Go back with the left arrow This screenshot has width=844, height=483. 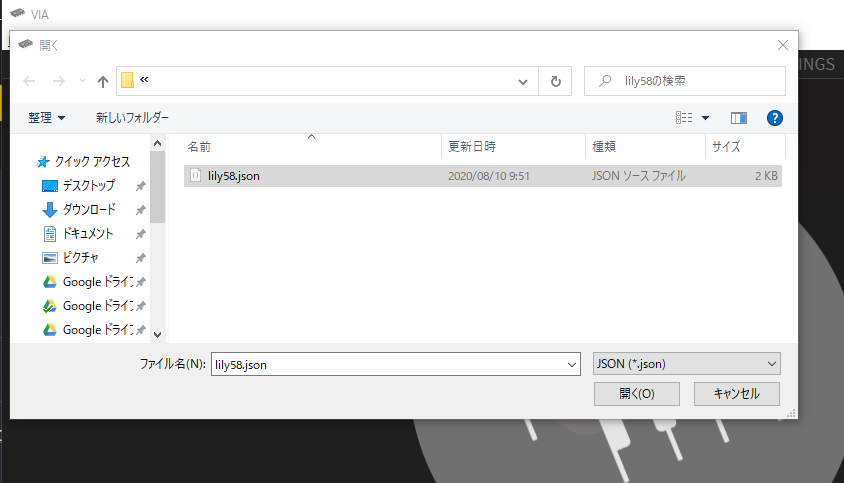click(x=29, y=81)
